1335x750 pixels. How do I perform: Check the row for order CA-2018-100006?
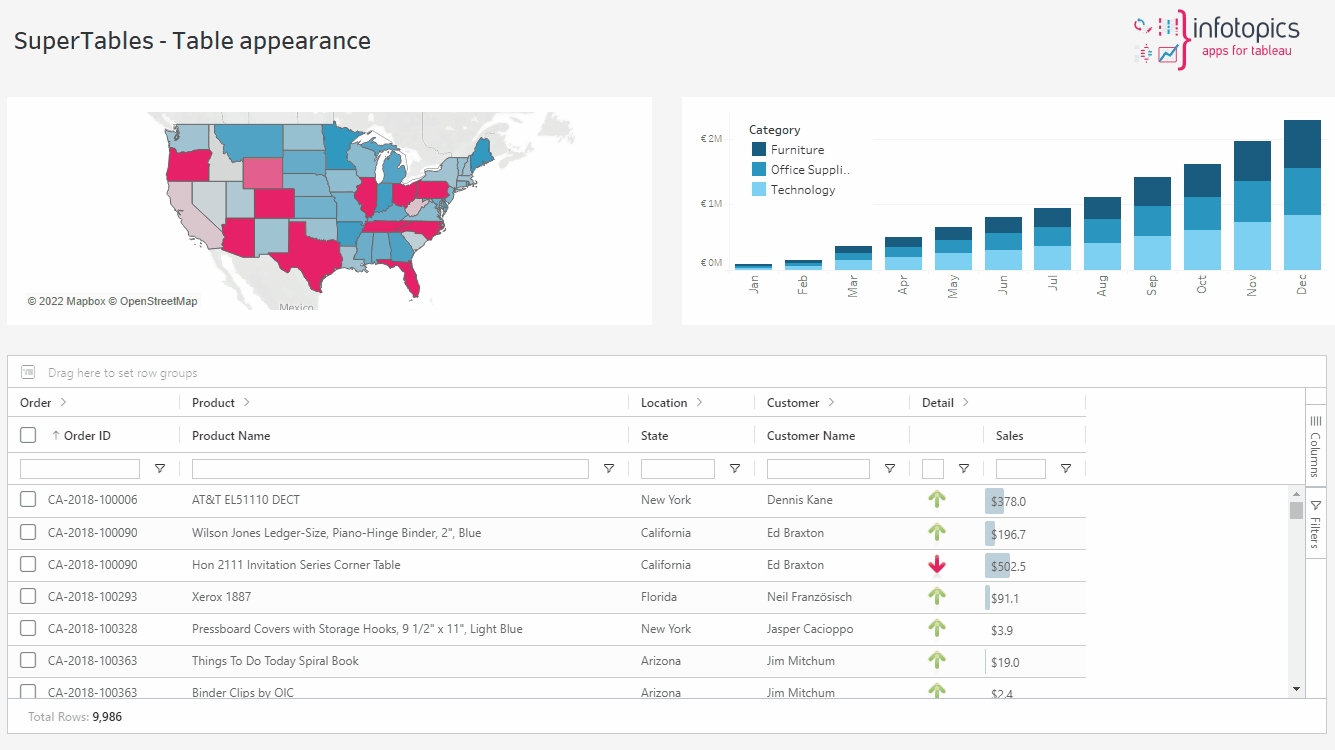(x=28, y=500)
